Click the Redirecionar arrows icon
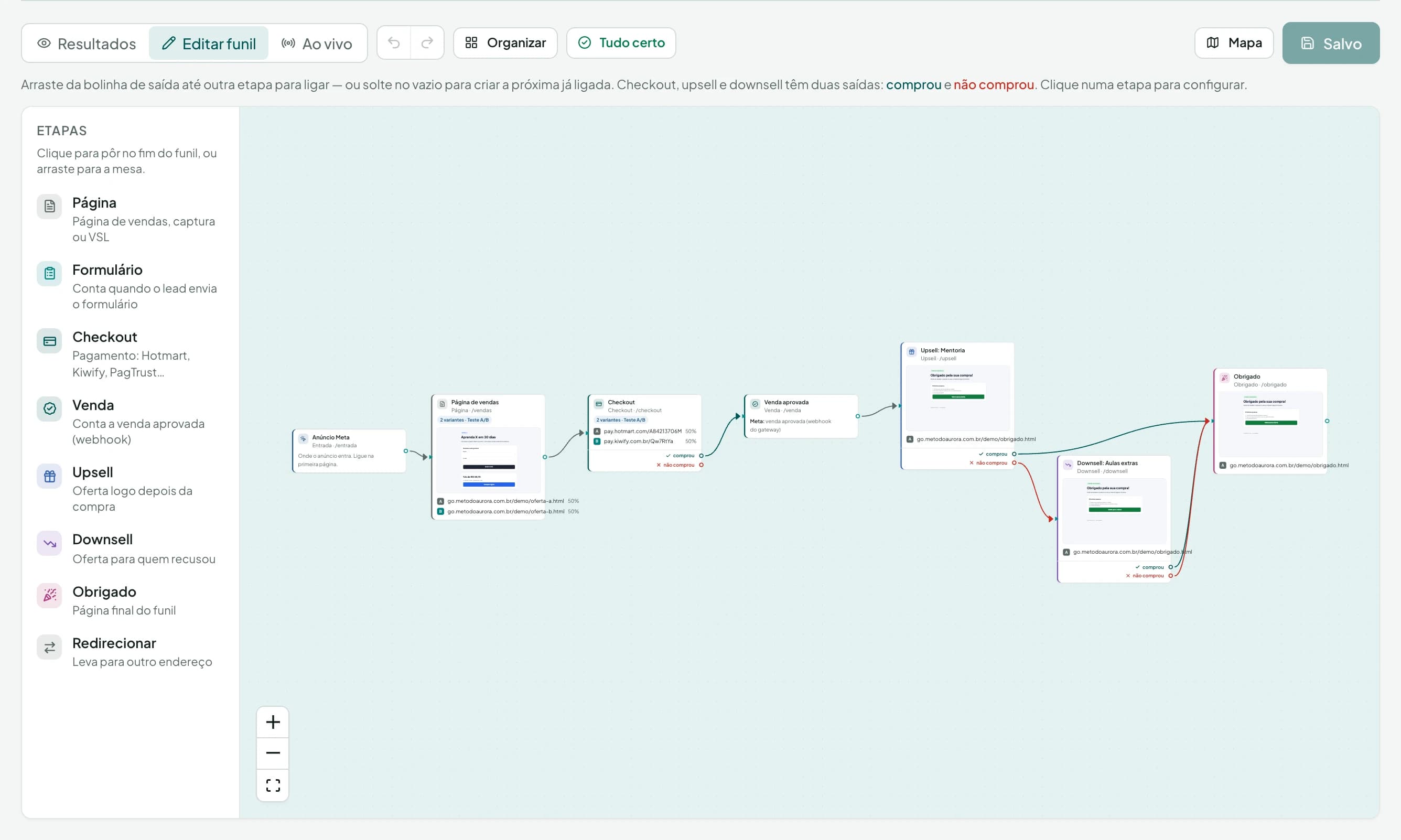1401x840 pixels. tap(49, 647)
